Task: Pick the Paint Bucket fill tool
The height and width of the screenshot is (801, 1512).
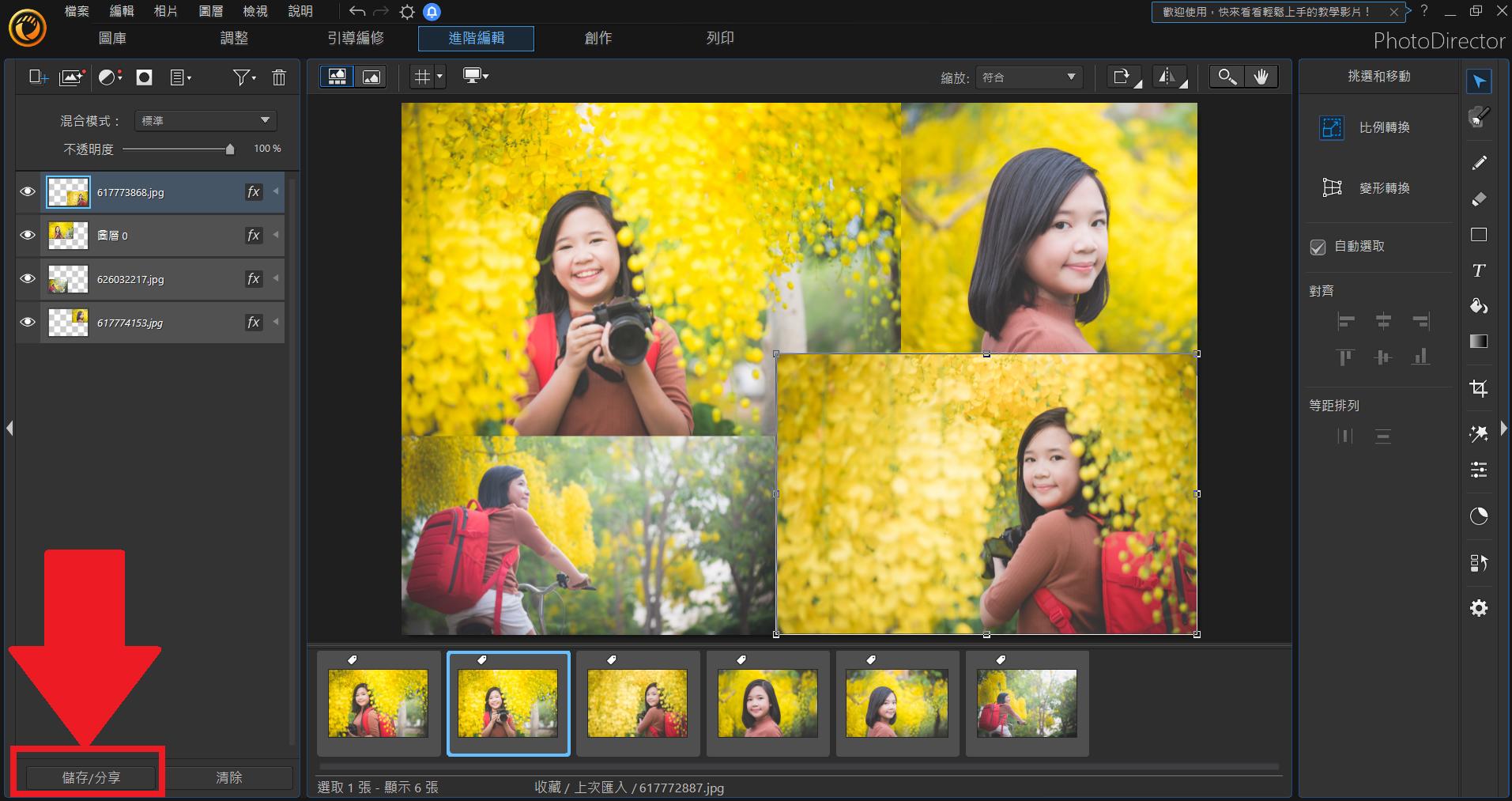Action: pyautogui.click(x=1478, y=306)
